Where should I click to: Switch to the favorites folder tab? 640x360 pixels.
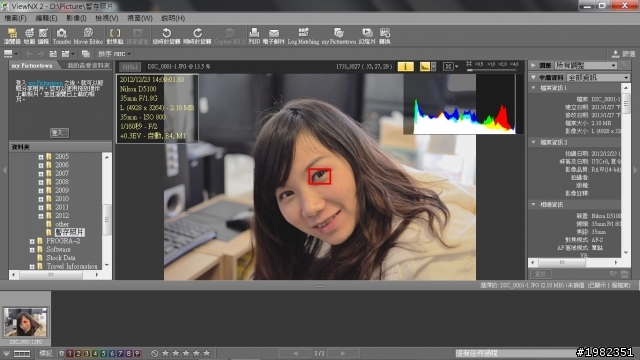[88, 65]
